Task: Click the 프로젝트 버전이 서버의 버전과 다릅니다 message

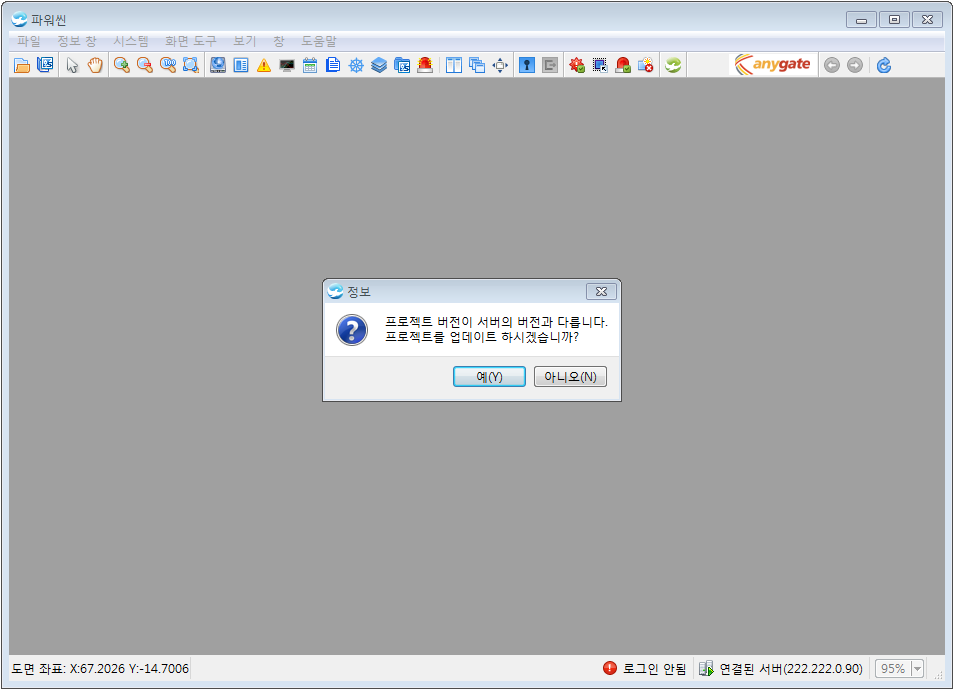Action: [x=497, y=322]
